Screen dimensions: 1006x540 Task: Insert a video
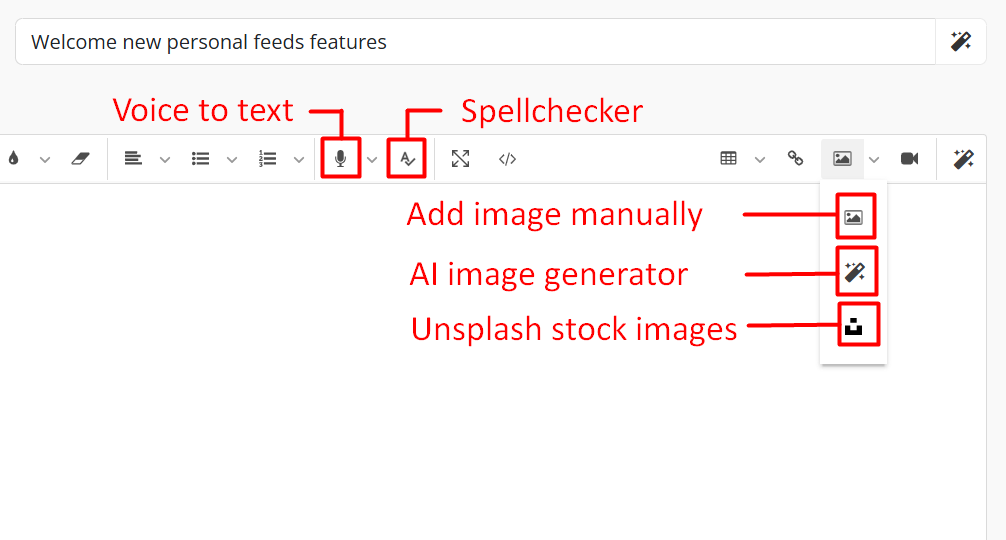910,158
